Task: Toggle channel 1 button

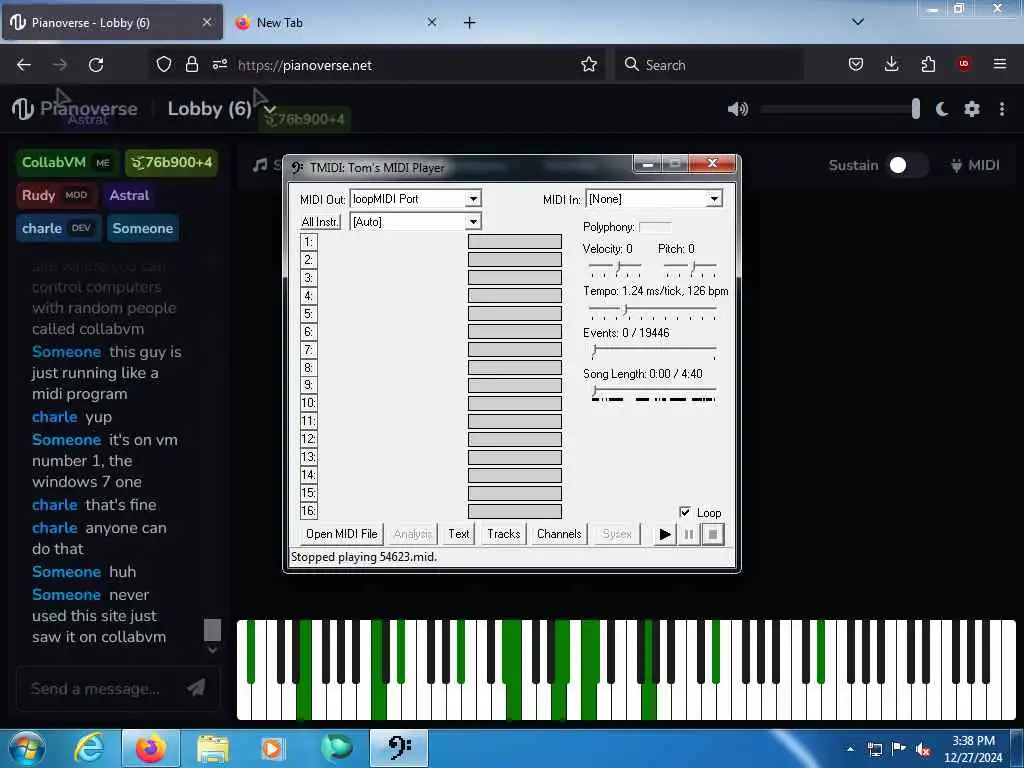Action: pyautogui.click(x=308, y=242)
